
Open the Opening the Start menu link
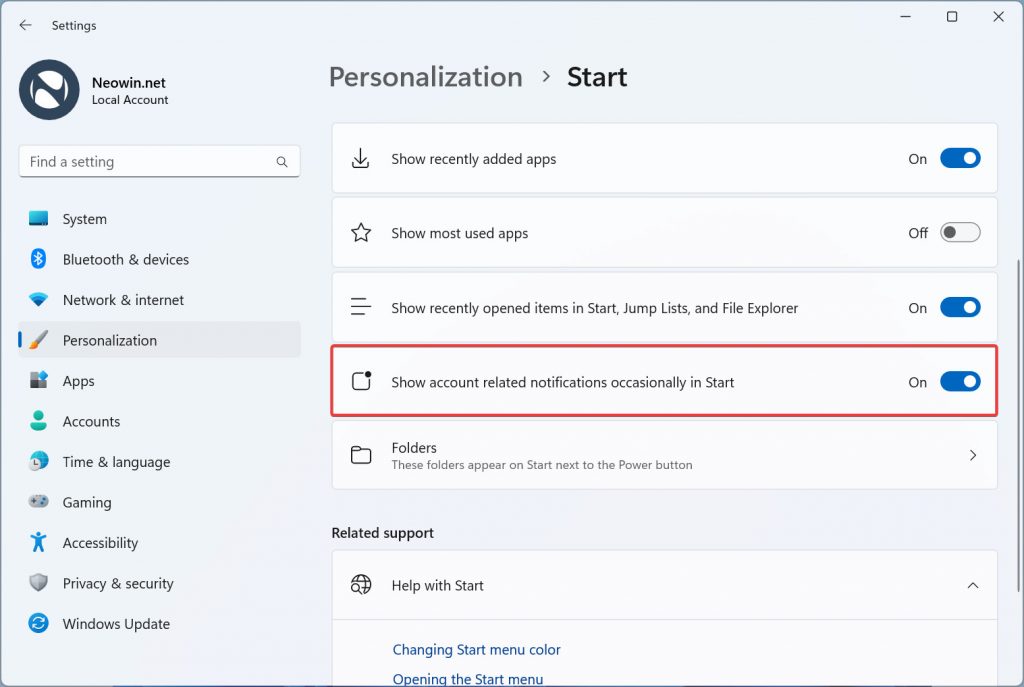pos(468,679)
